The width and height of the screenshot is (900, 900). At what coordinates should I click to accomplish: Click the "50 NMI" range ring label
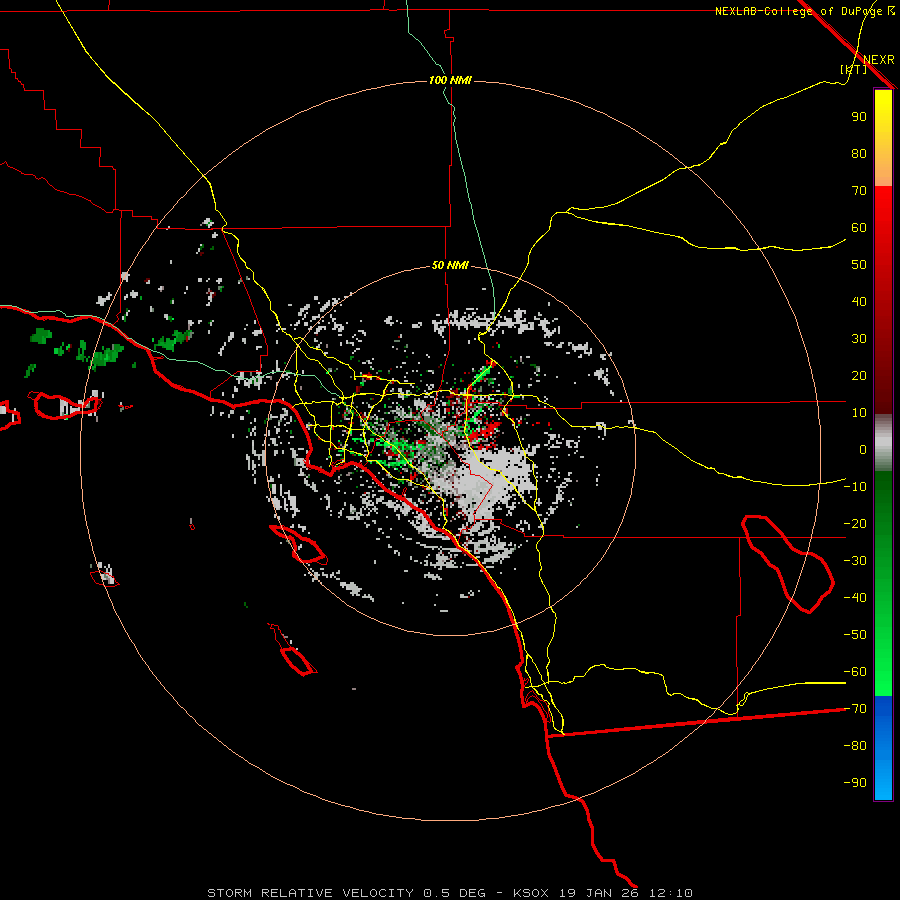450,265
